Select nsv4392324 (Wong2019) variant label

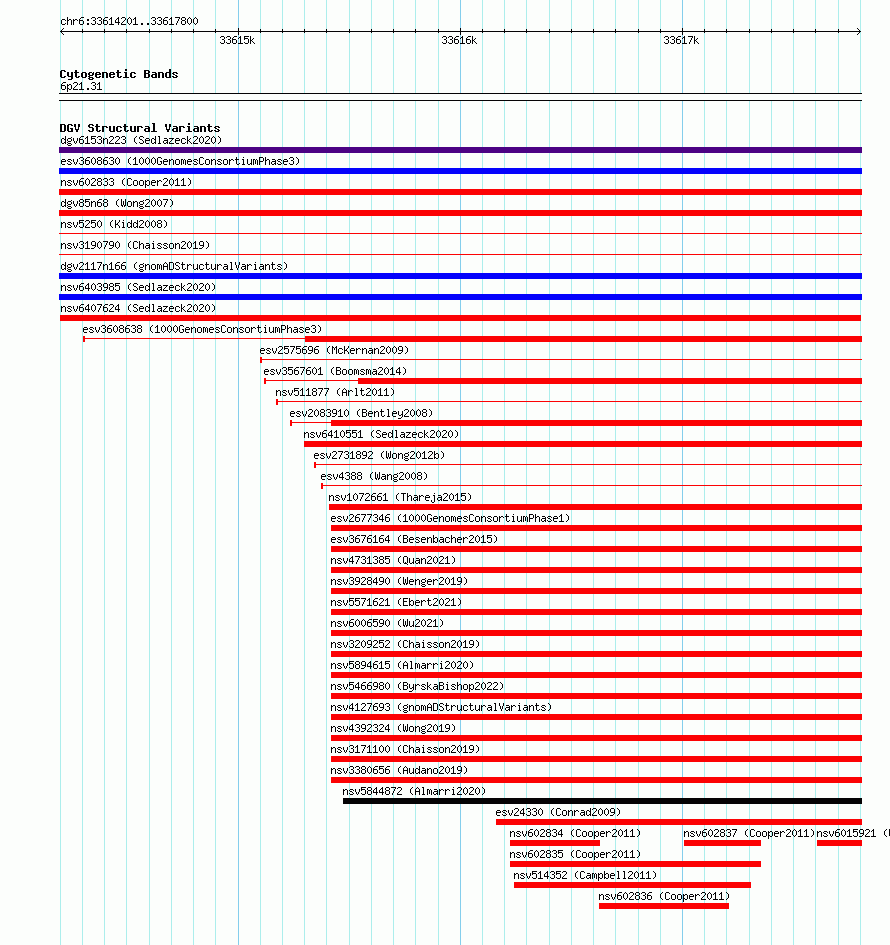(393, 729)
